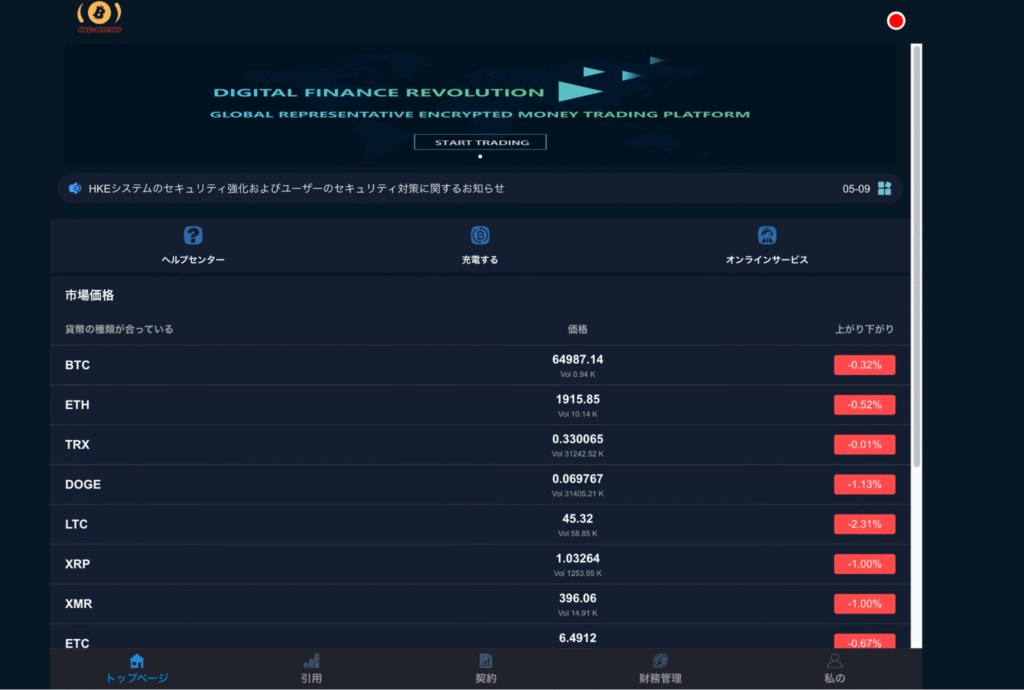Select the LTC market row name

coord(76,524)
